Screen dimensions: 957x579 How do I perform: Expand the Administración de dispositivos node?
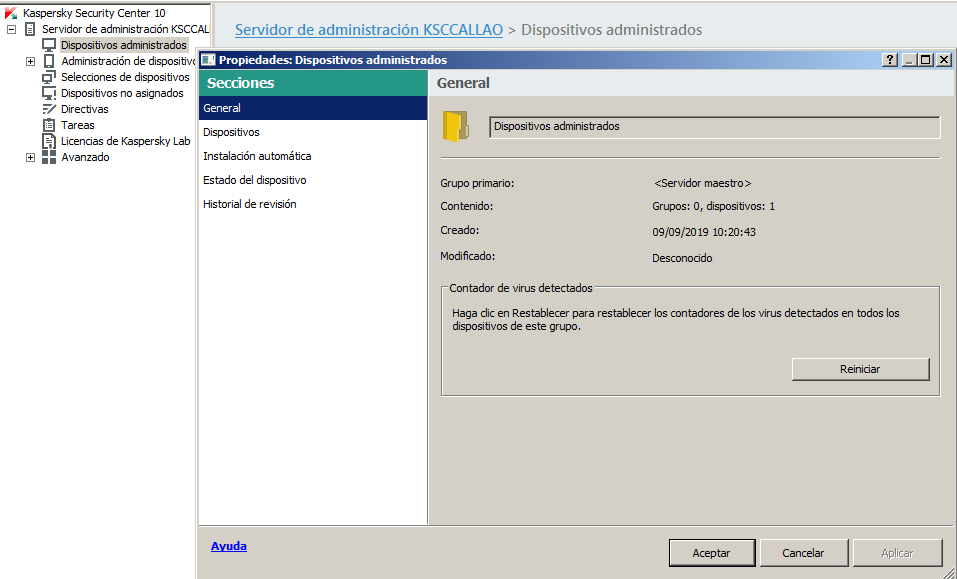(x=31, y=62)
